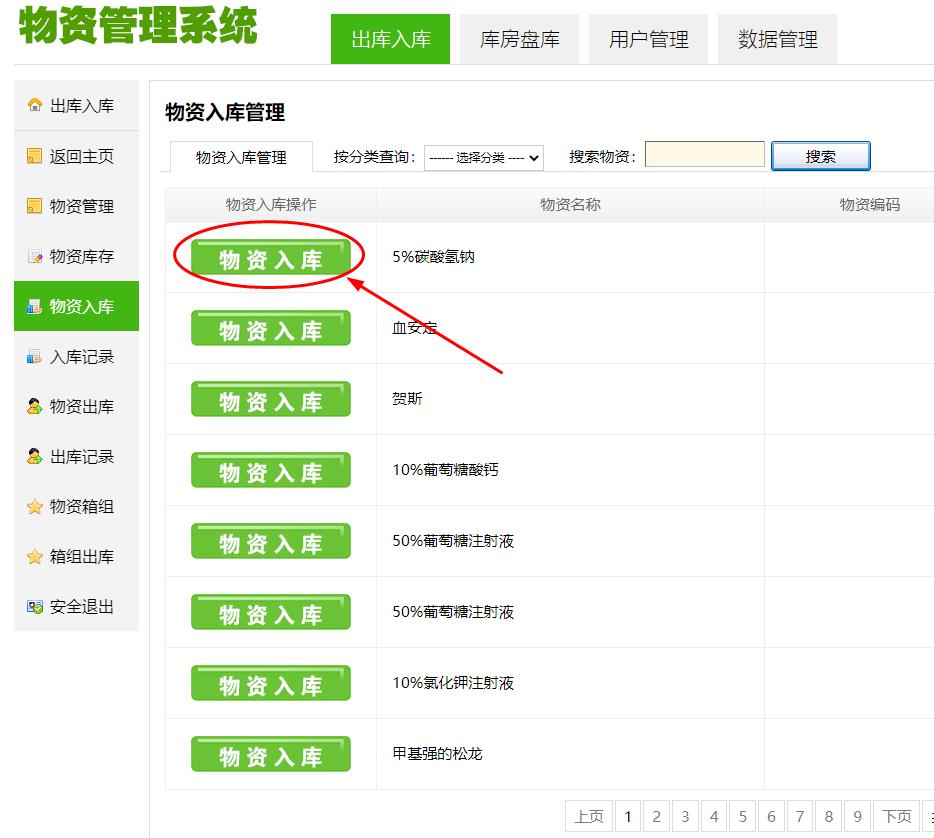Click the 贺斯 item name

(407, 398)
